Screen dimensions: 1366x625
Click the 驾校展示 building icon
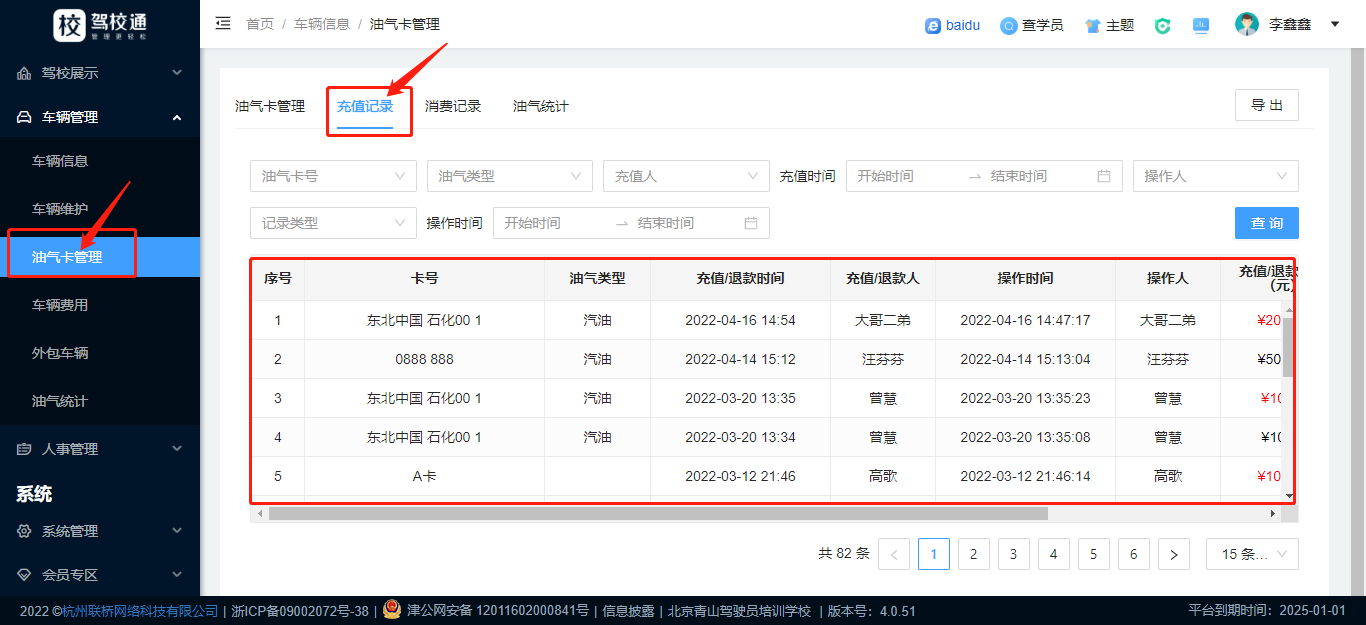click(24, 73)
